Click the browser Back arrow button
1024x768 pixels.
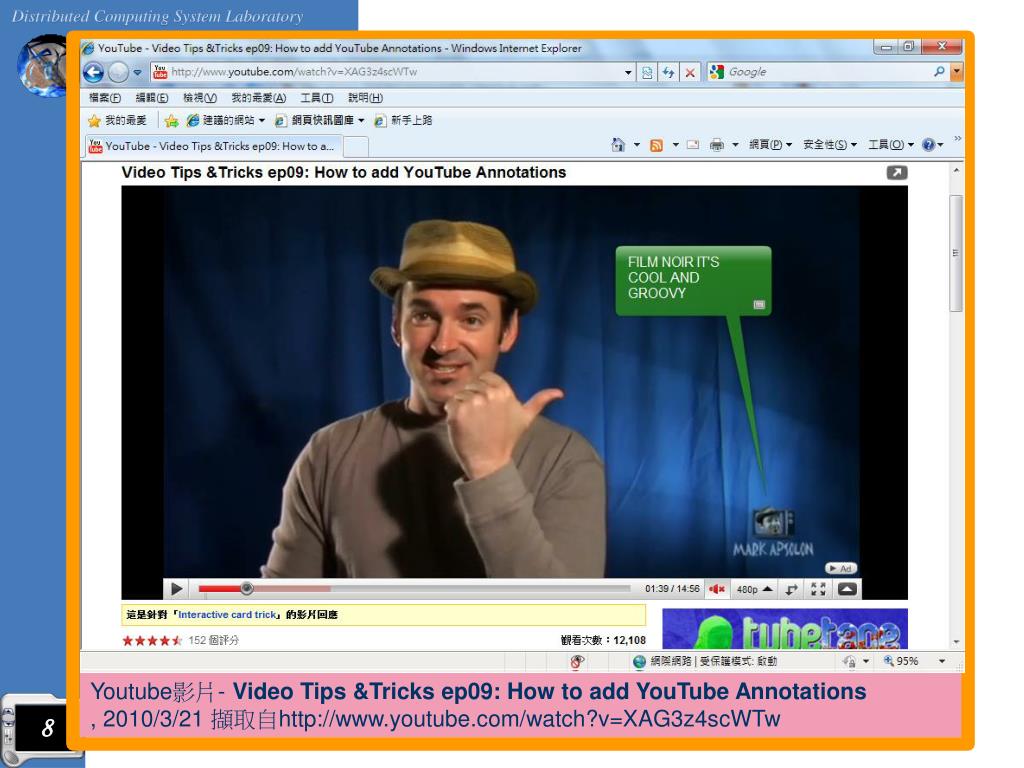coord(93,72)
